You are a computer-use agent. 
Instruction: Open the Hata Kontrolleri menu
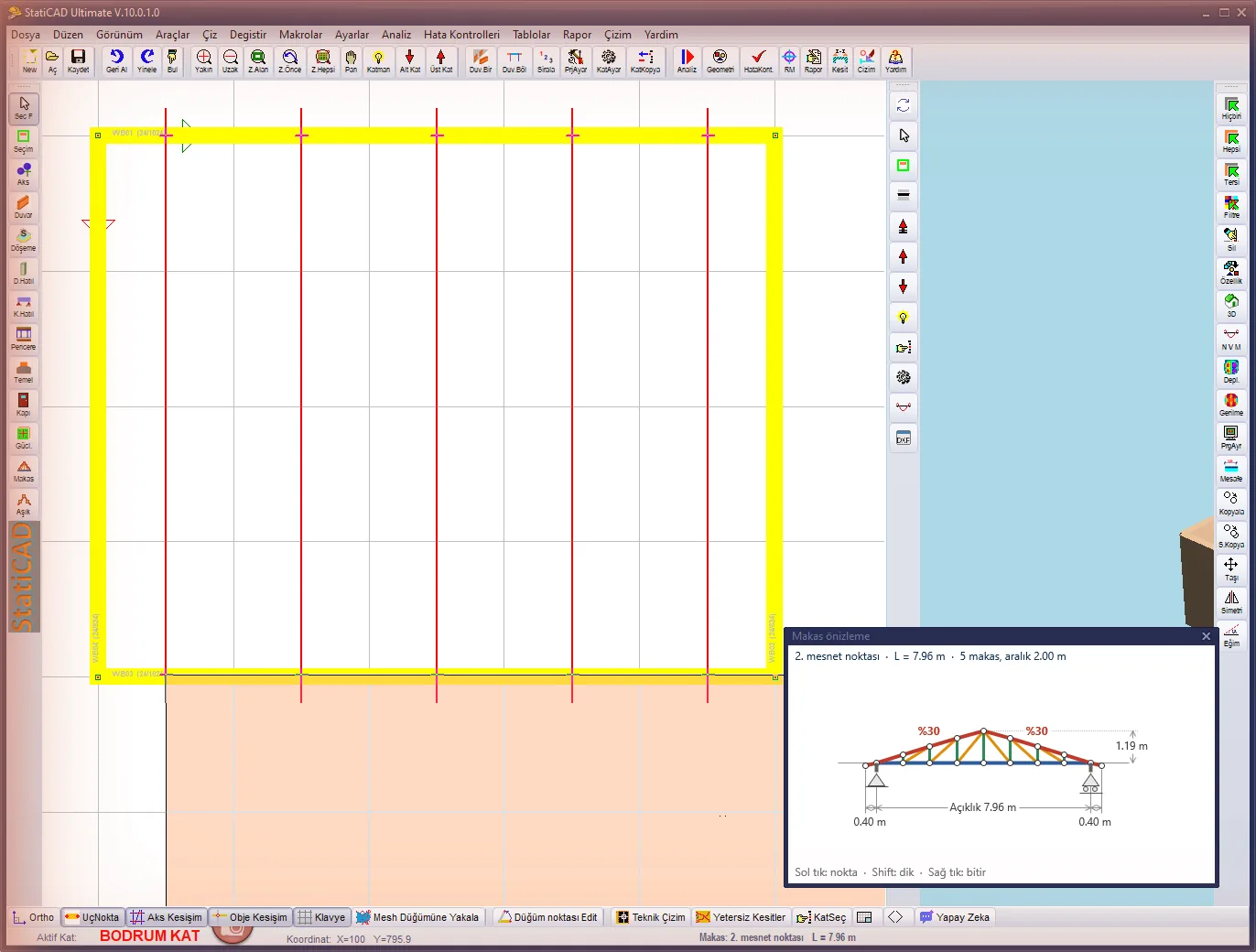click(x=461, y=35)
